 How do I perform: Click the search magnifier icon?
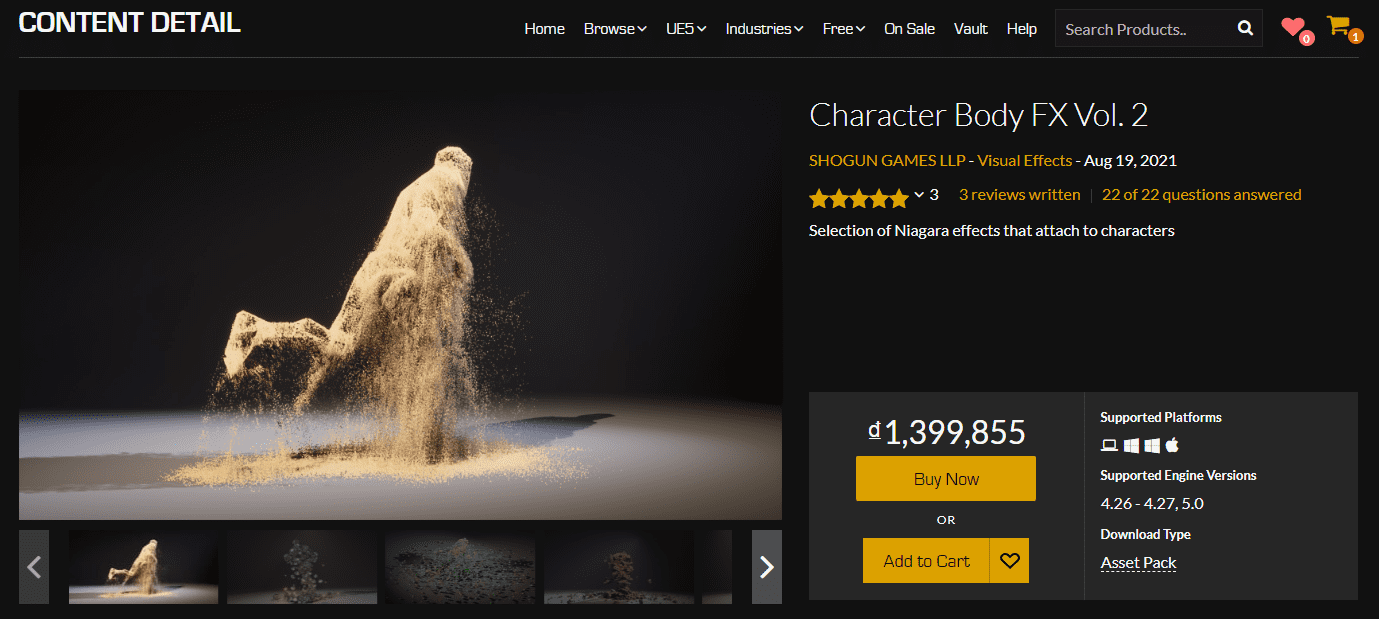coord(1245,28)
